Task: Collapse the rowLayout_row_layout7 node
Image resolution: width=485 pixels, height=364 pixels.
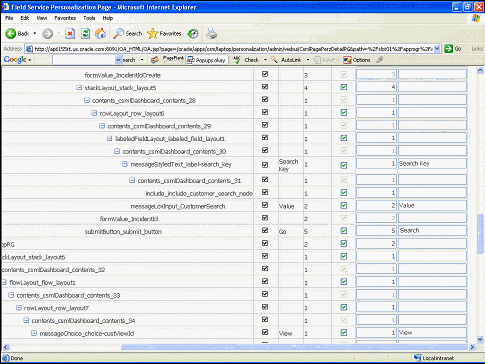Action: pos(19,308)
